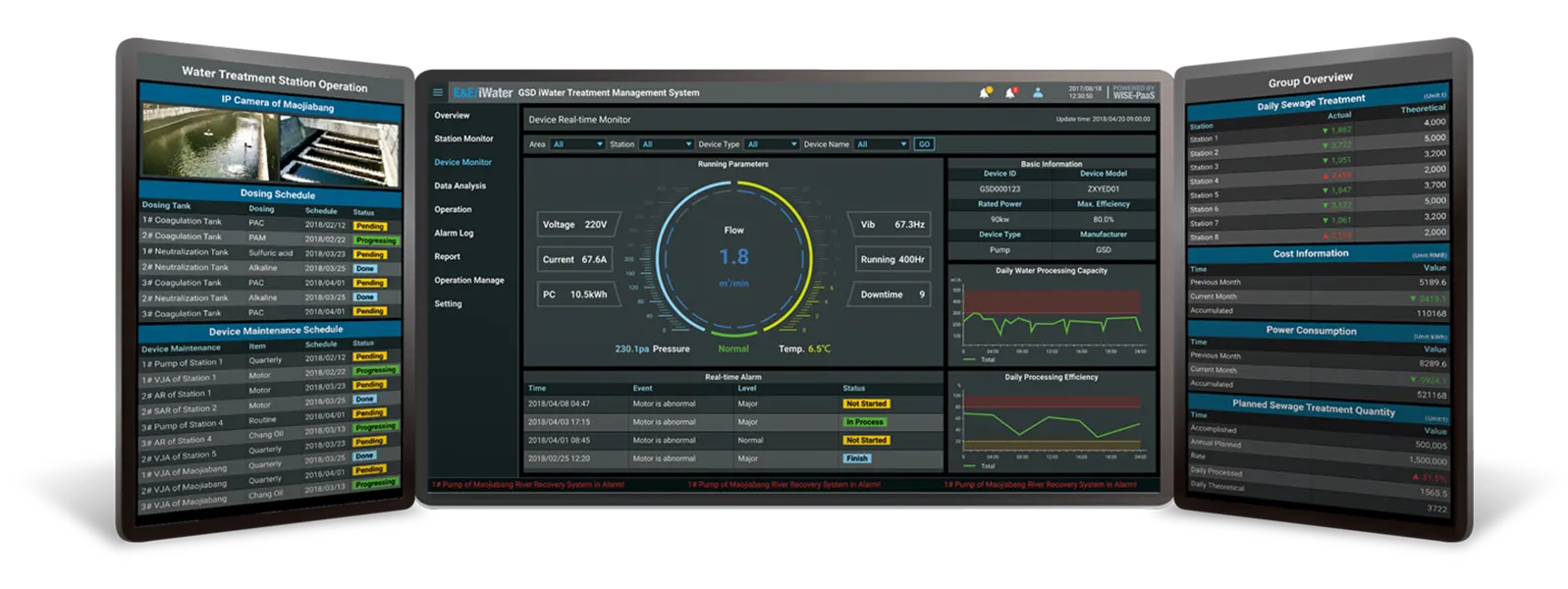Open Setting in the sidebar

pyautogui.click(x=449, y=304)
